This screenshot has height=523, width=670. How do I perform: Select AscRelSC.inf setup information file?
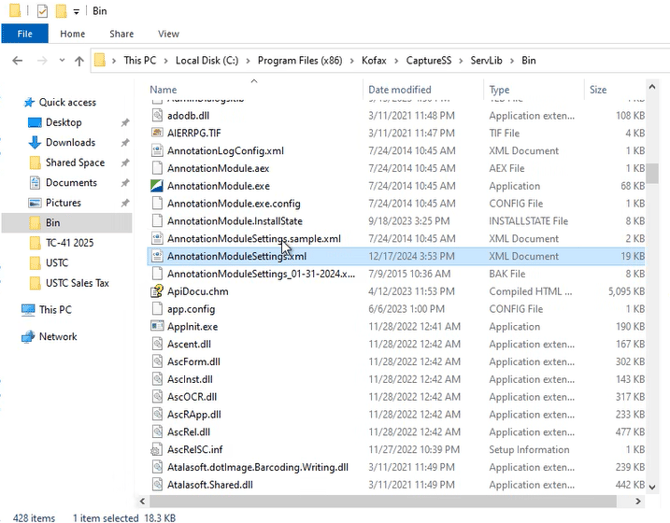tap(195, 449)
